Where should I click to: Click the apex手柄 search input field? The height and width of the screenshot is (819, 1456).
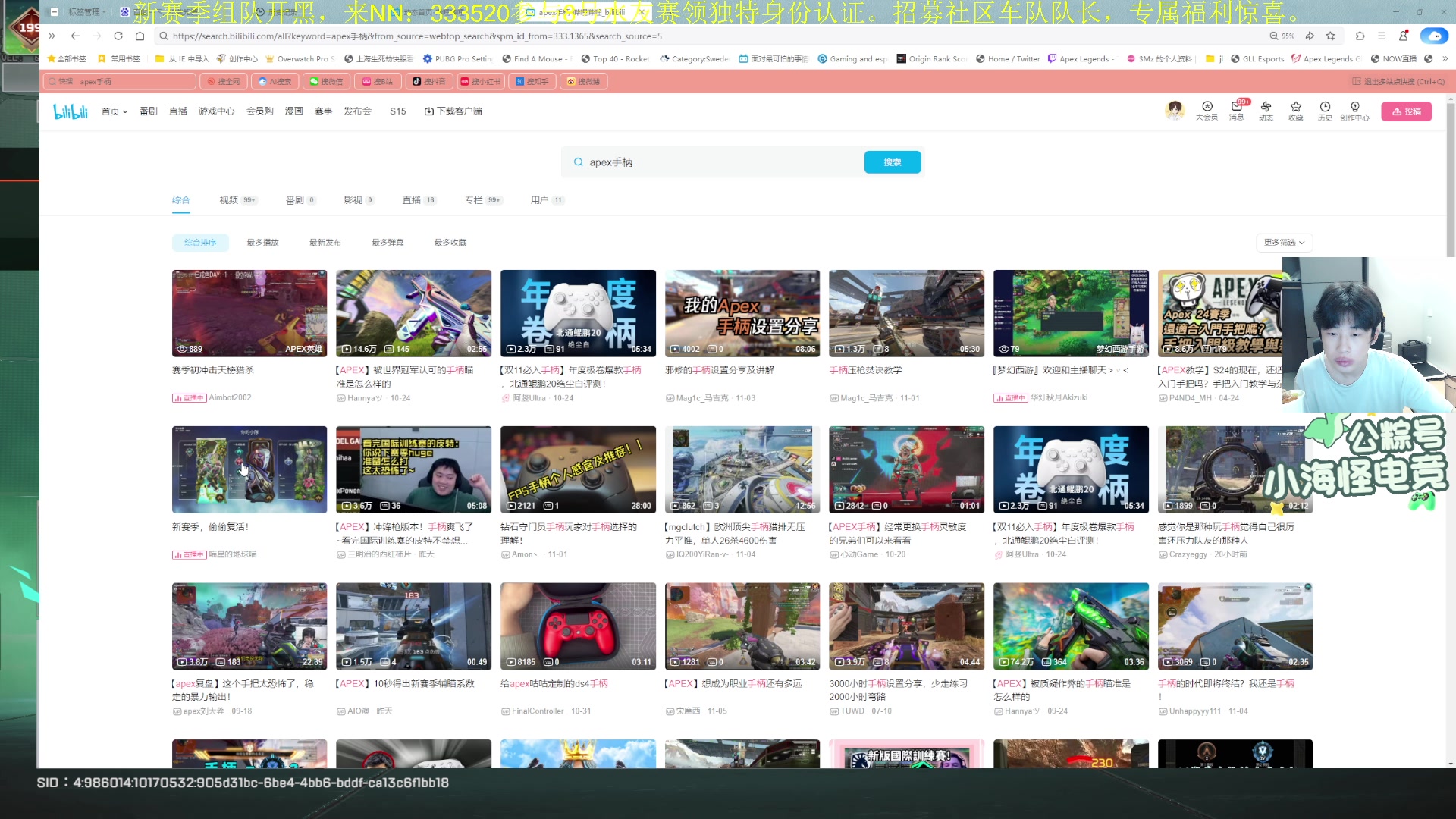point(720,162)
